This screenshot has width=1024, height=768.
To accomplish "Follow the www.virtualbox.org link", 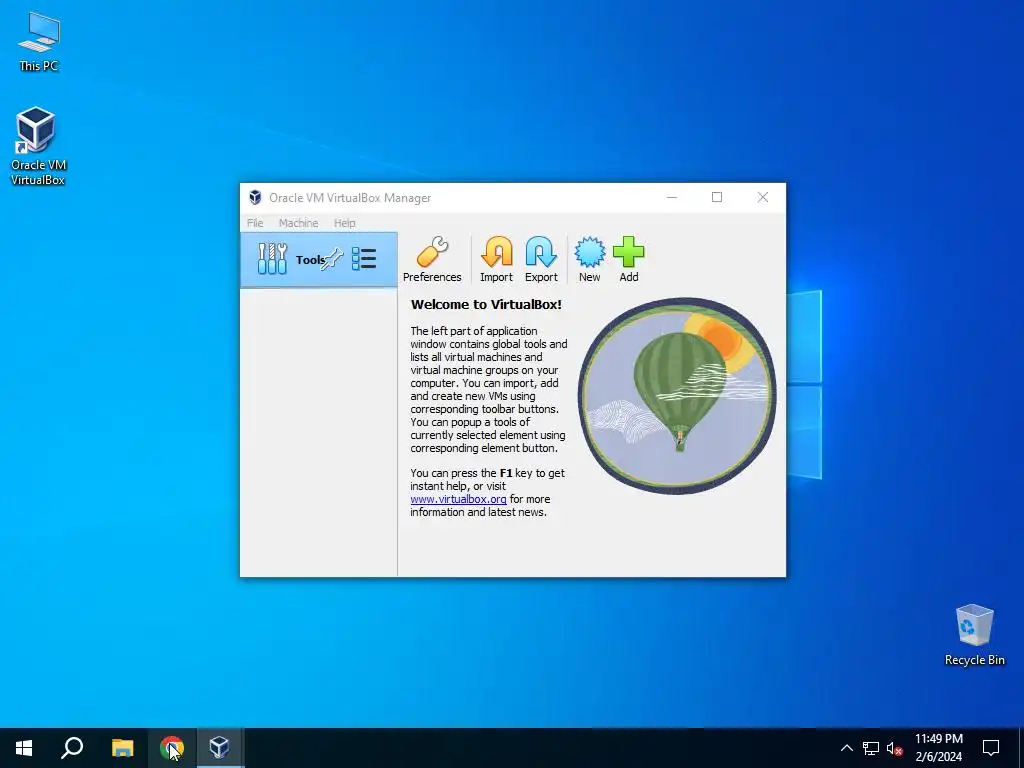I will pos(458,499).
